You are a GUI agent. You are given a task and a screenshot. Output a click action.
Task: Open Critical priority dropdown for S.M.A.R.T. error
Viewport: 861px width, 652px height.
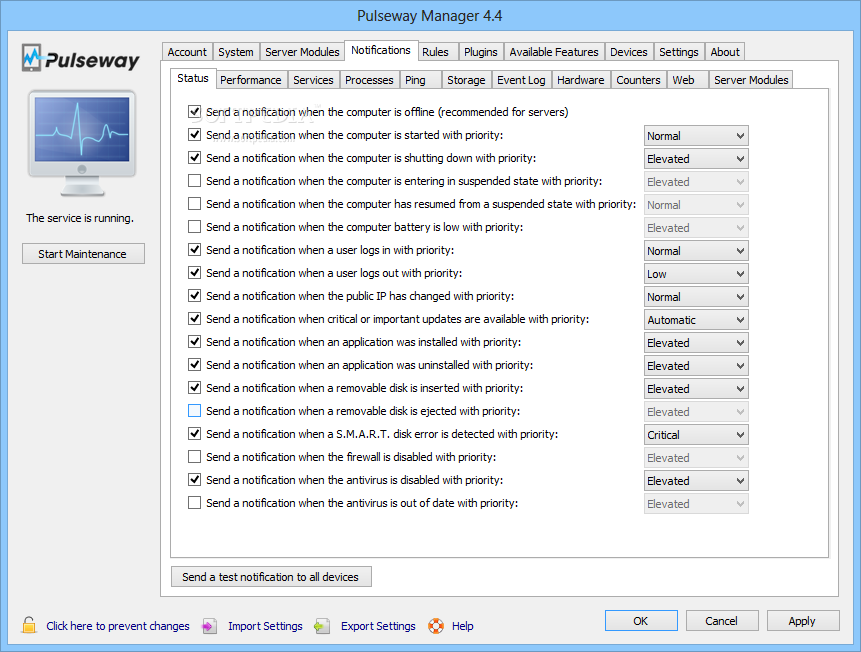[x=696, y=435]
